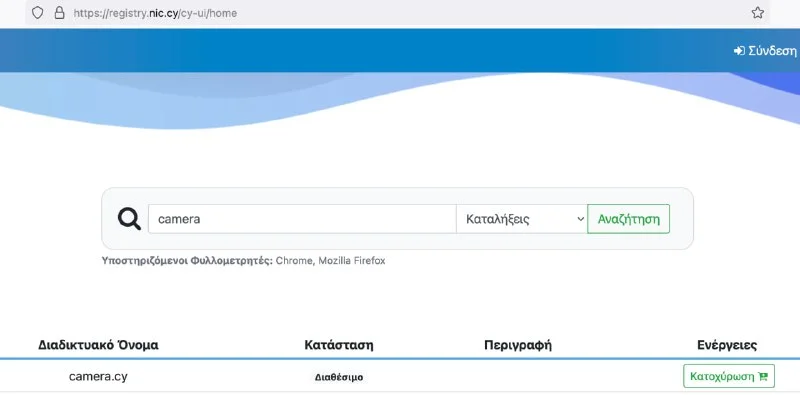800x395 pixels.
Task: Click the padlock site security icon
Action: coord(60,13)
